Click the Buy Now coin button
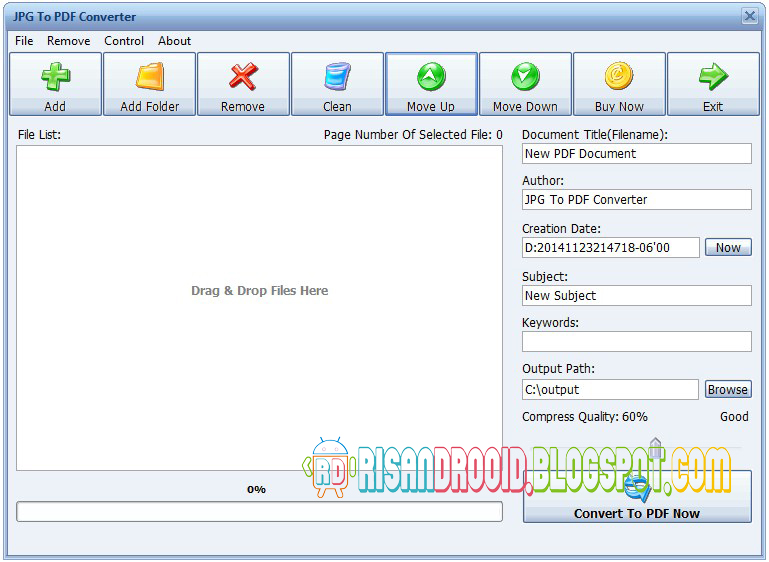 [x=619, y=84]
